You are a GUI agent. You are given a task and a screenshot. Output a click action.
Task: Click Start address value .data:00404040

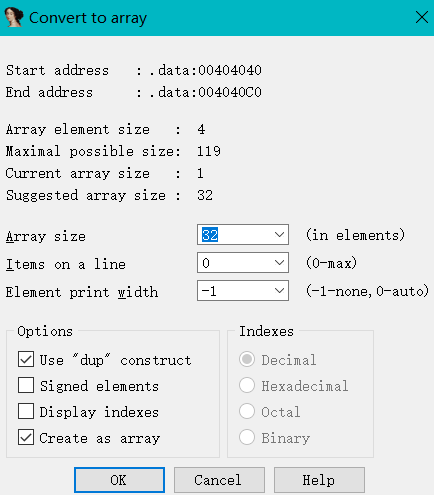tap(205, 70)
